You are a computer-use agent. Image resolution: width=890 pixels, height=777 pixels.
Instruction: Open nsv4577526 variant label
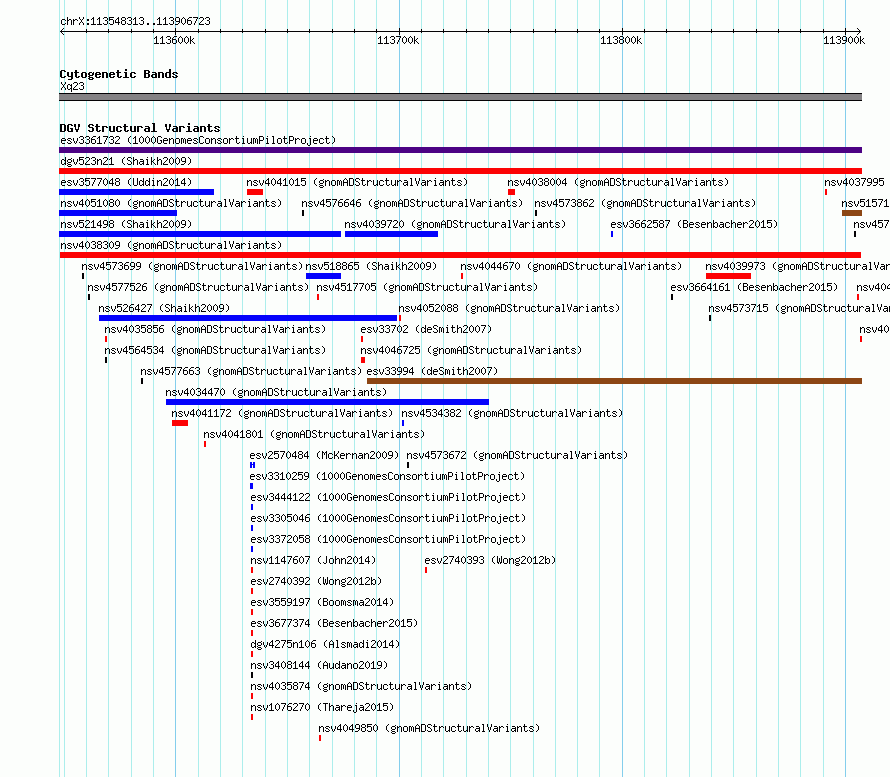tap(198, 287)
